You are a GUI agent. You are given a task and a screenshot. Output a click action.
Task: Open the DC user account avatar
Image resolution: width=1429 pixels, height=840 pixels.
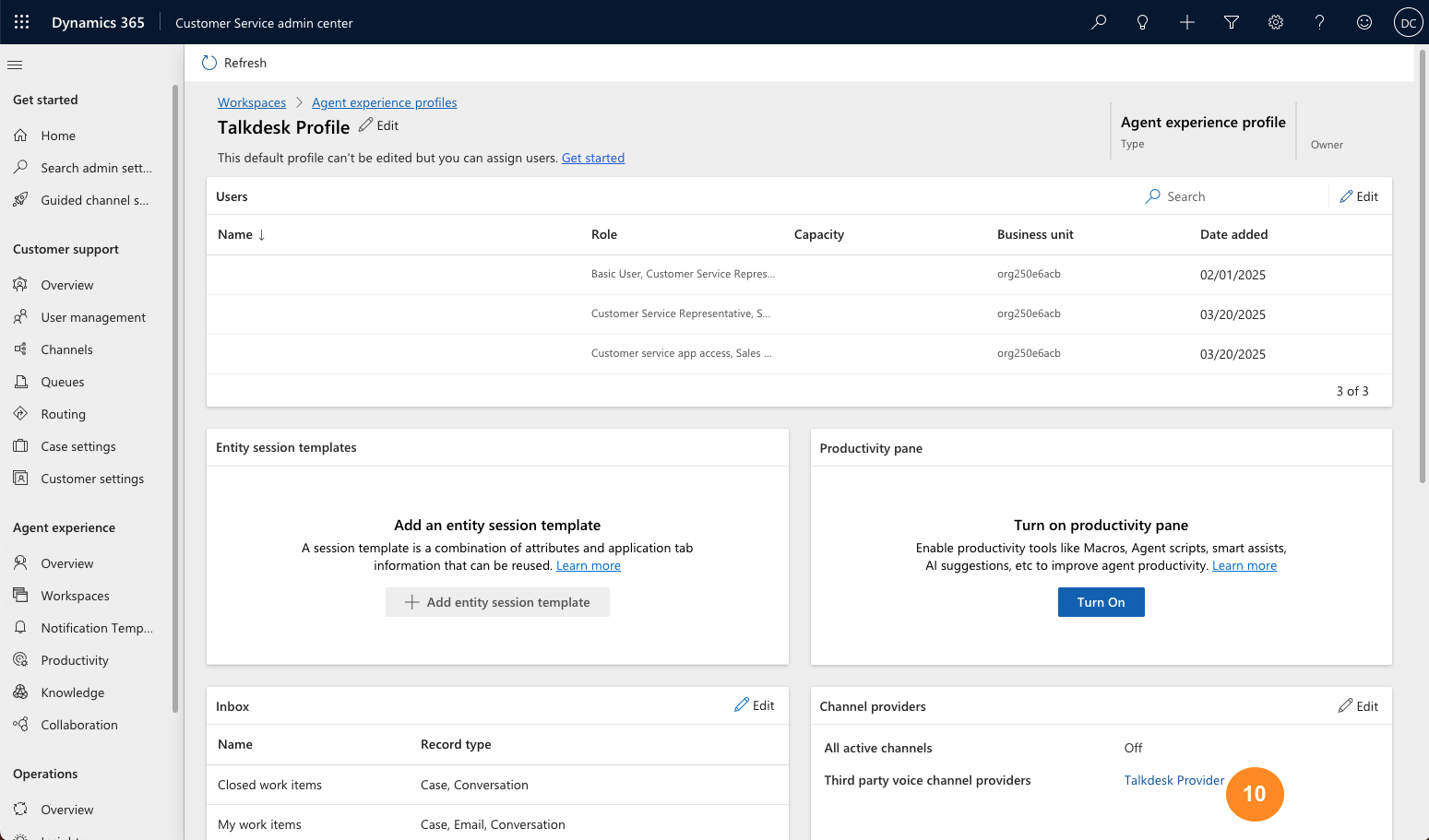pos(1408,23)
